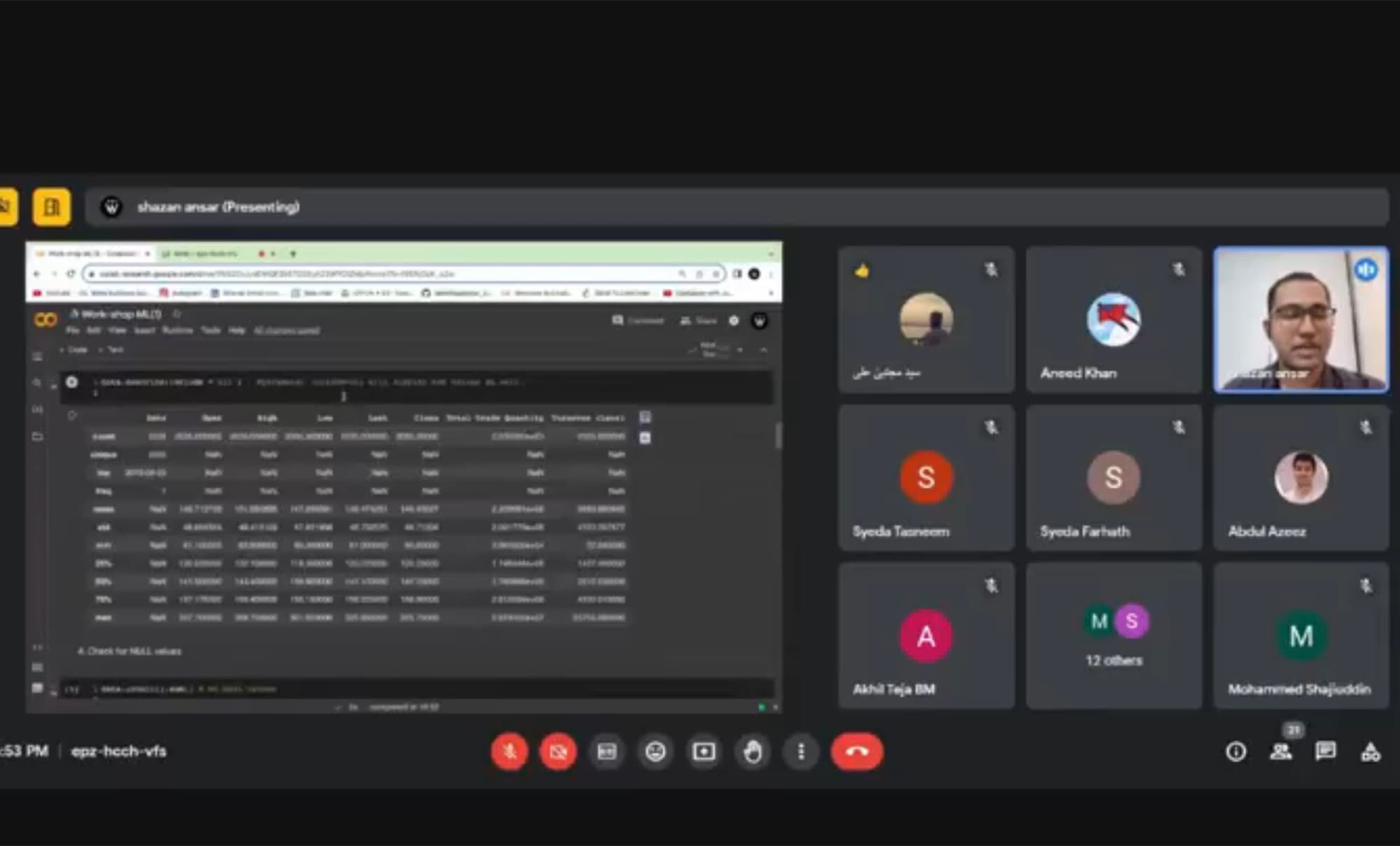The width and height of the screenshot is (1400, 846).
Task: Turn on the camera in call controls
Action: click(558, 752)
